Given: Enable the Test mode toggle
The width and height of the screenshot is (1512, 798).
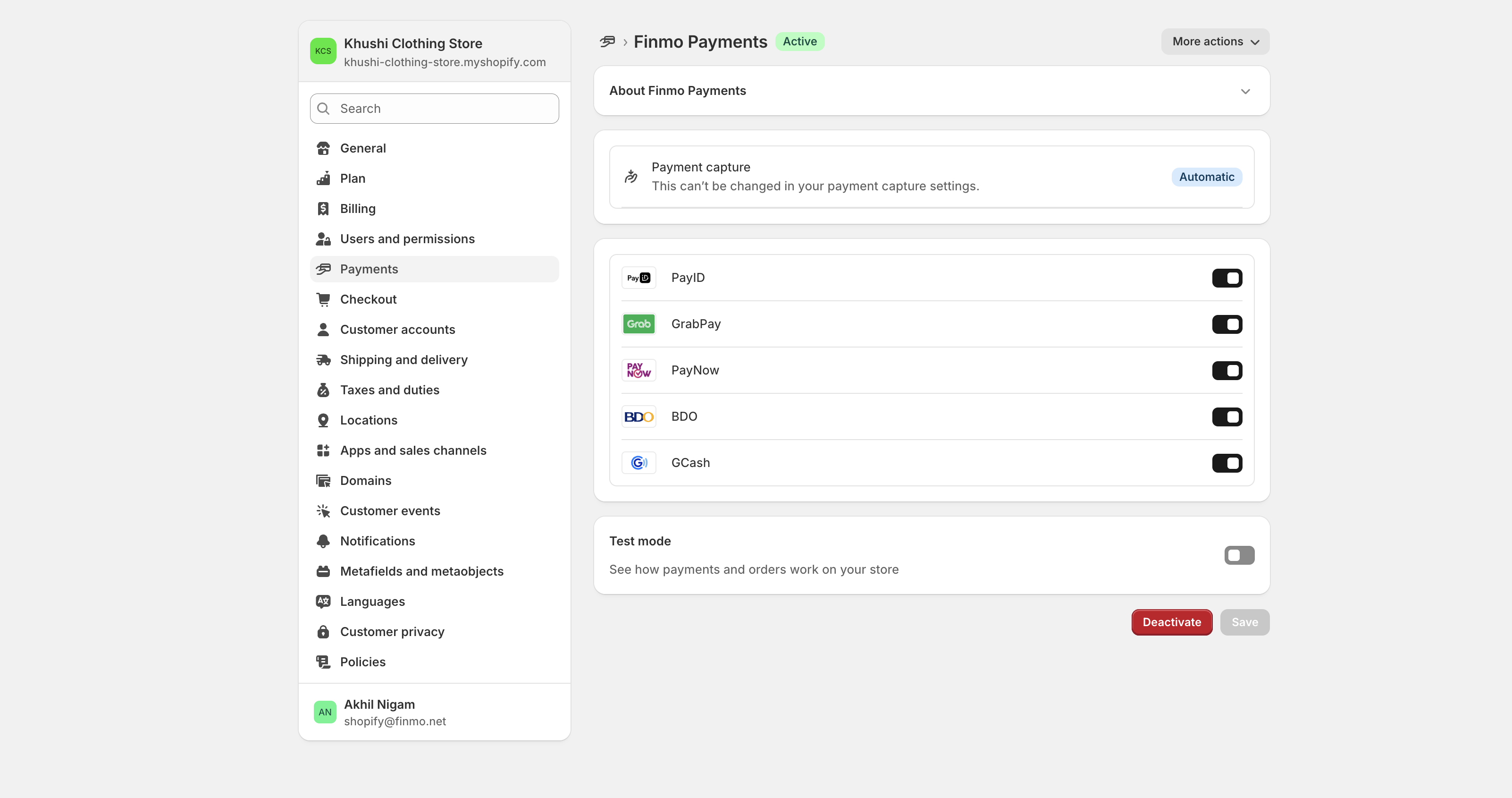Looking at the screenshot, I should tap(1239, 555).
